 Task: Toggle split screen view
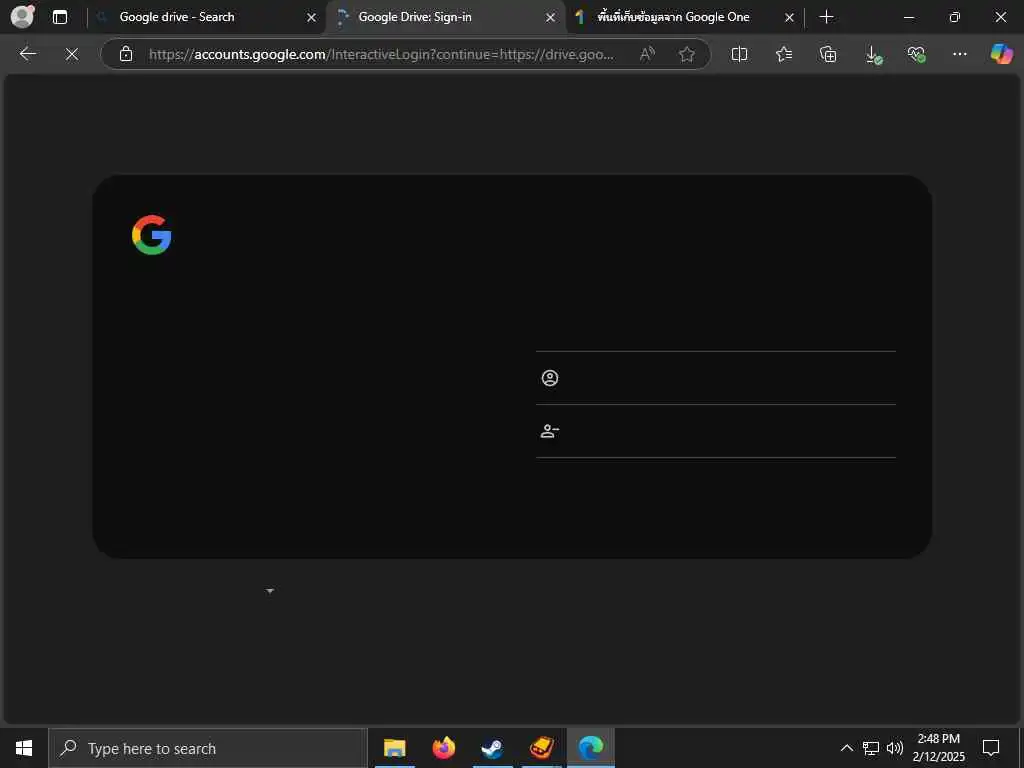pyautogui.click(x=739, y=54)
